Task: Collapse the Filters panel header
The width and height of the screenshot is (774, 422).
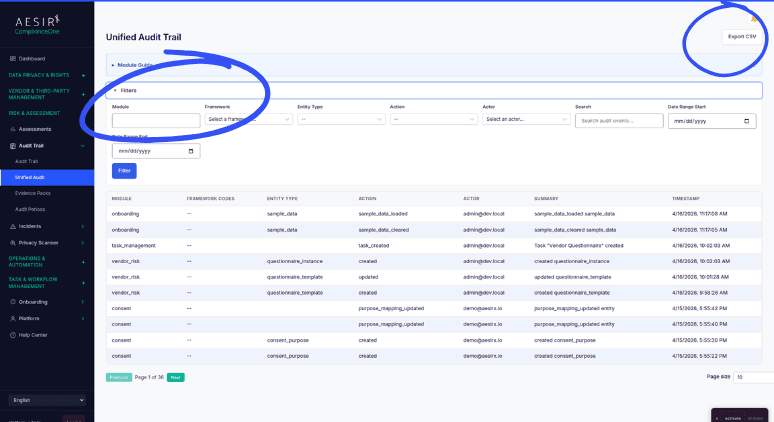Action: pyautogui.click(x=434, y=90)
